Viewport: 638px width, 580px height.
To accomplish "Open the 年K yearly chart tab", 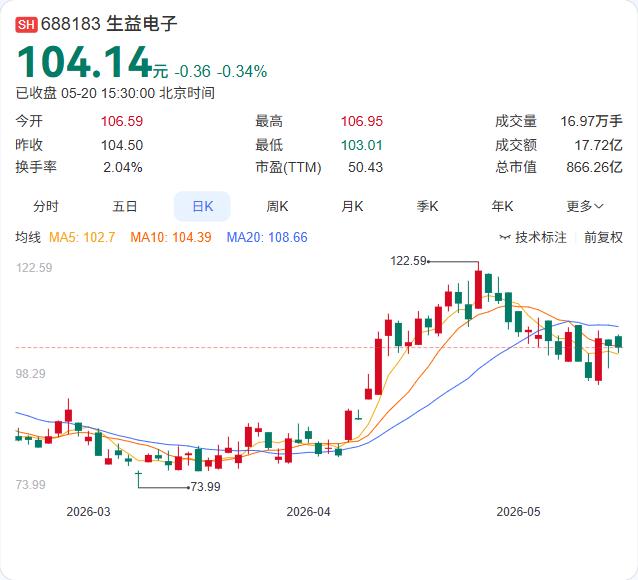I will pyautogui.click(x=502, y=206).
